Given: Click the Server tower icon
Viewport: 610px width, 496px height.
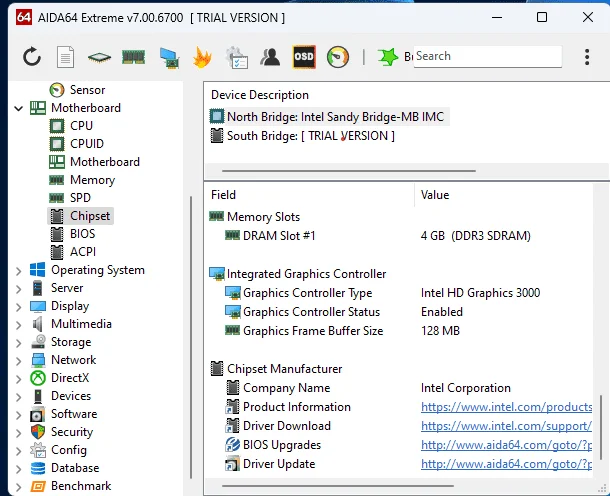Looking at the screenshot, I should (x=37, y=288).
